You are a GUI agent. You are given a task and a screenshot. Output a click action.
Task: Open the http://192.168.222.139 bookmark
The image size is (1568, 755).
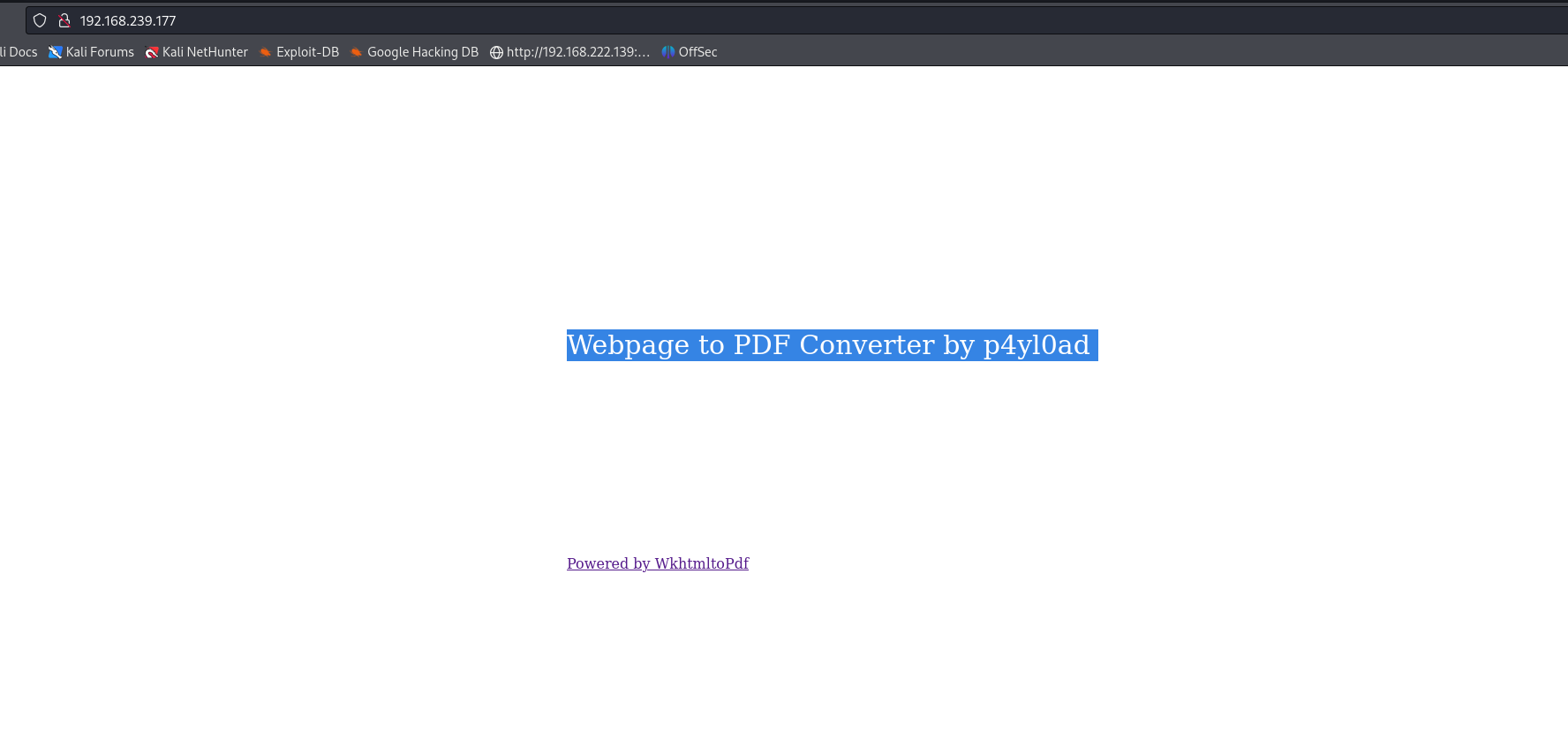(x=569, y=52)
